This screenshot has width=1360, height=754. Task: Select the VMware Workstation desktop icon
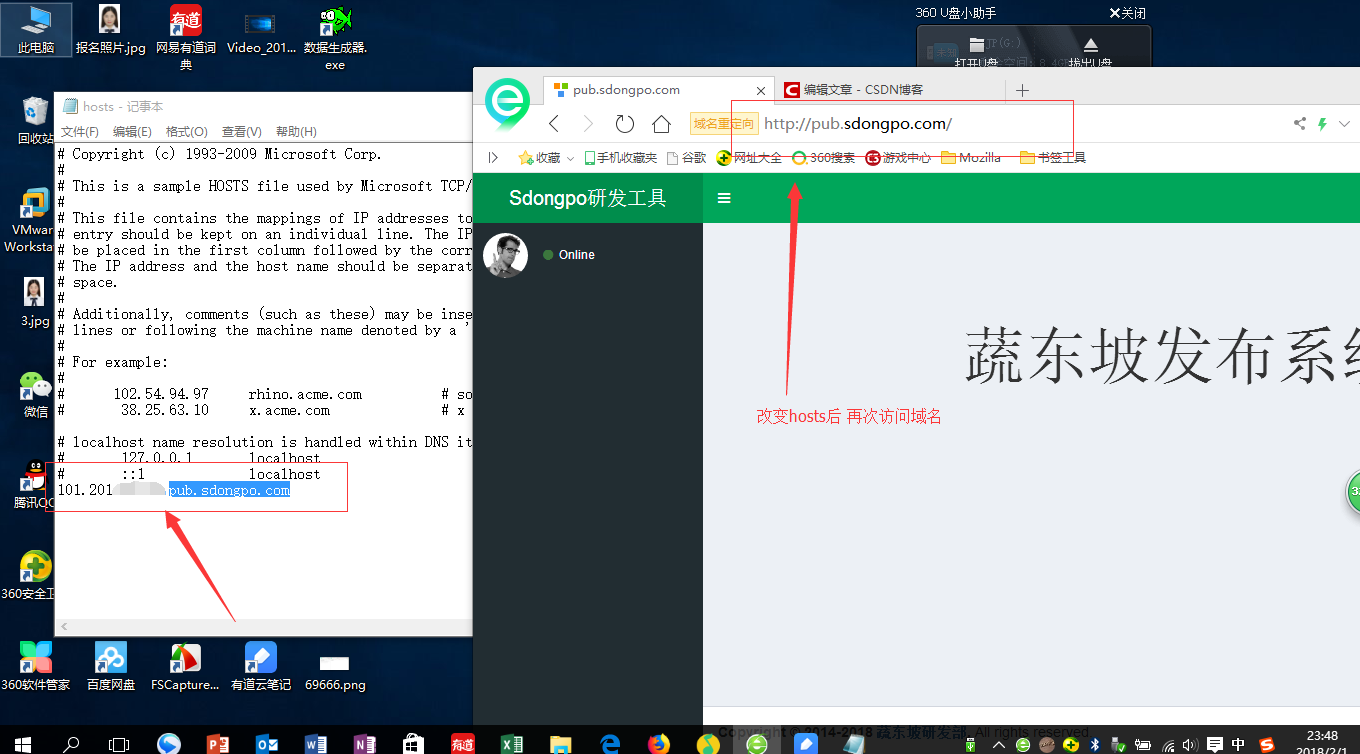[31, 220]
